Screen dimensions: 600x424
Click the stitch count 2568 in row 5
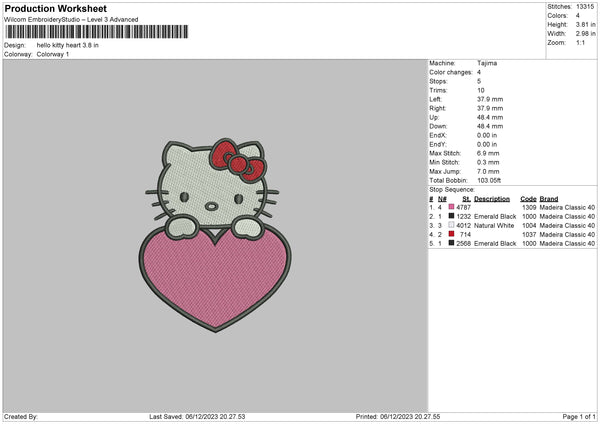click(463, 244)
